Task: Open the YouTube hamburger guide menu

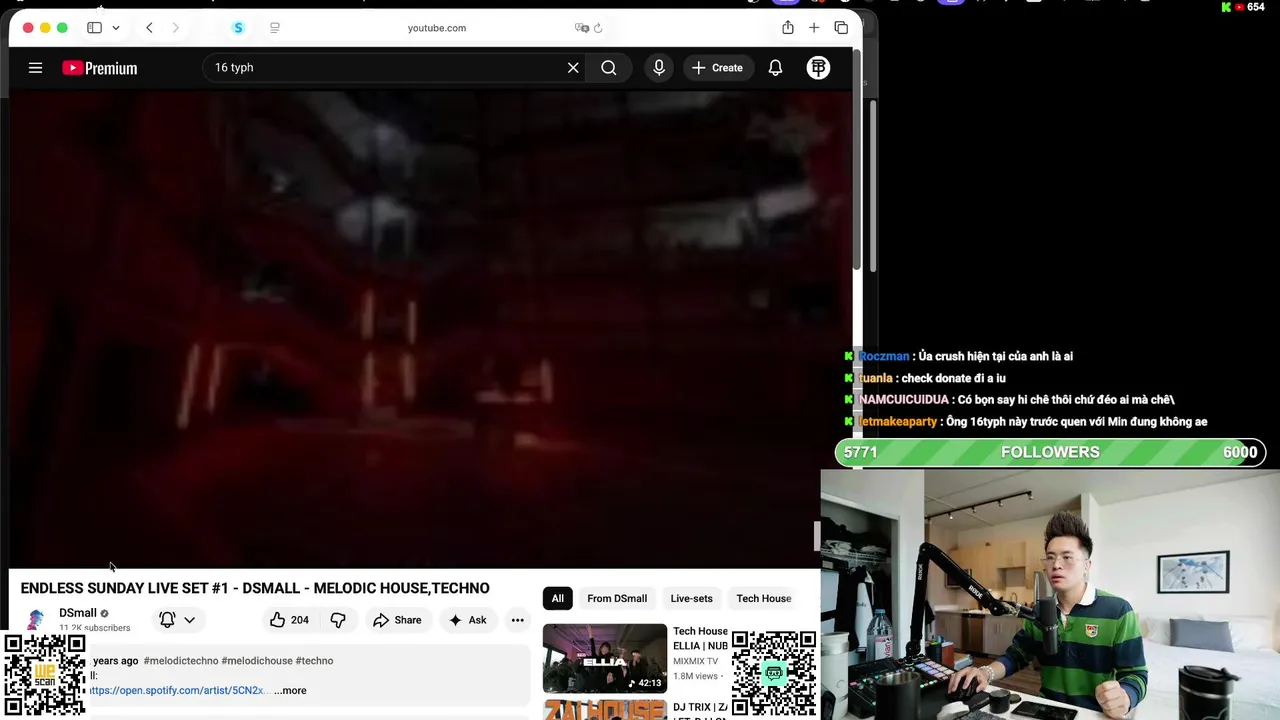Action: click(35, 68)
